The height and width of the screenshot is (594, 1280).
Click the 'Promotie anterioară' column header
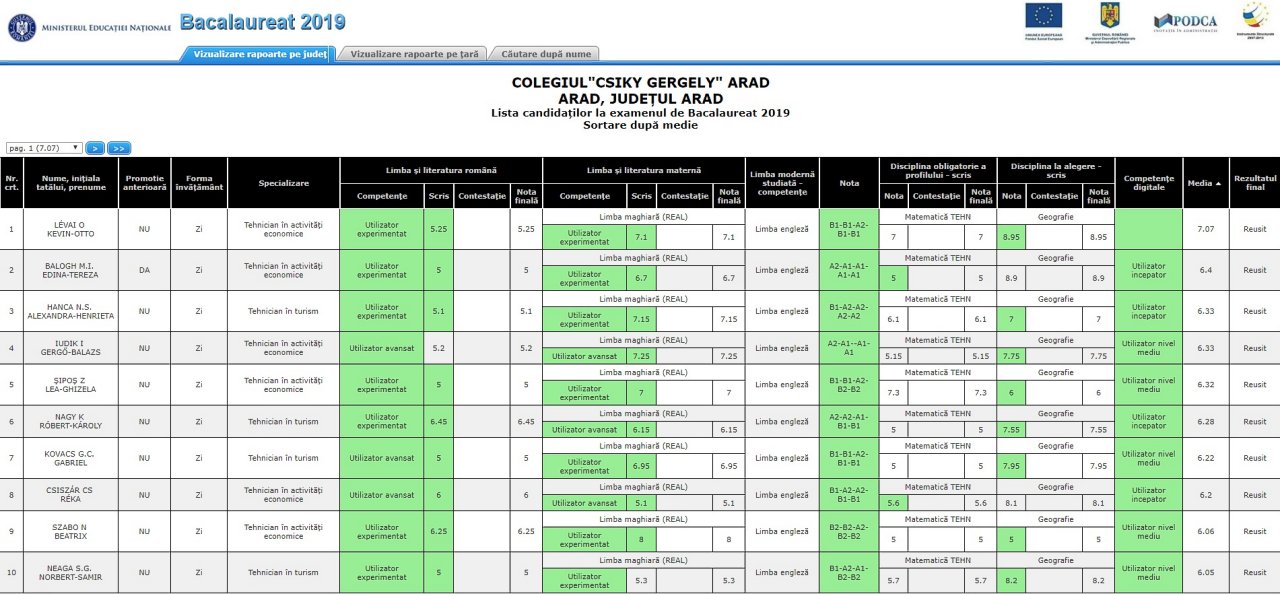pyautogui.click(x=145, y=183)
